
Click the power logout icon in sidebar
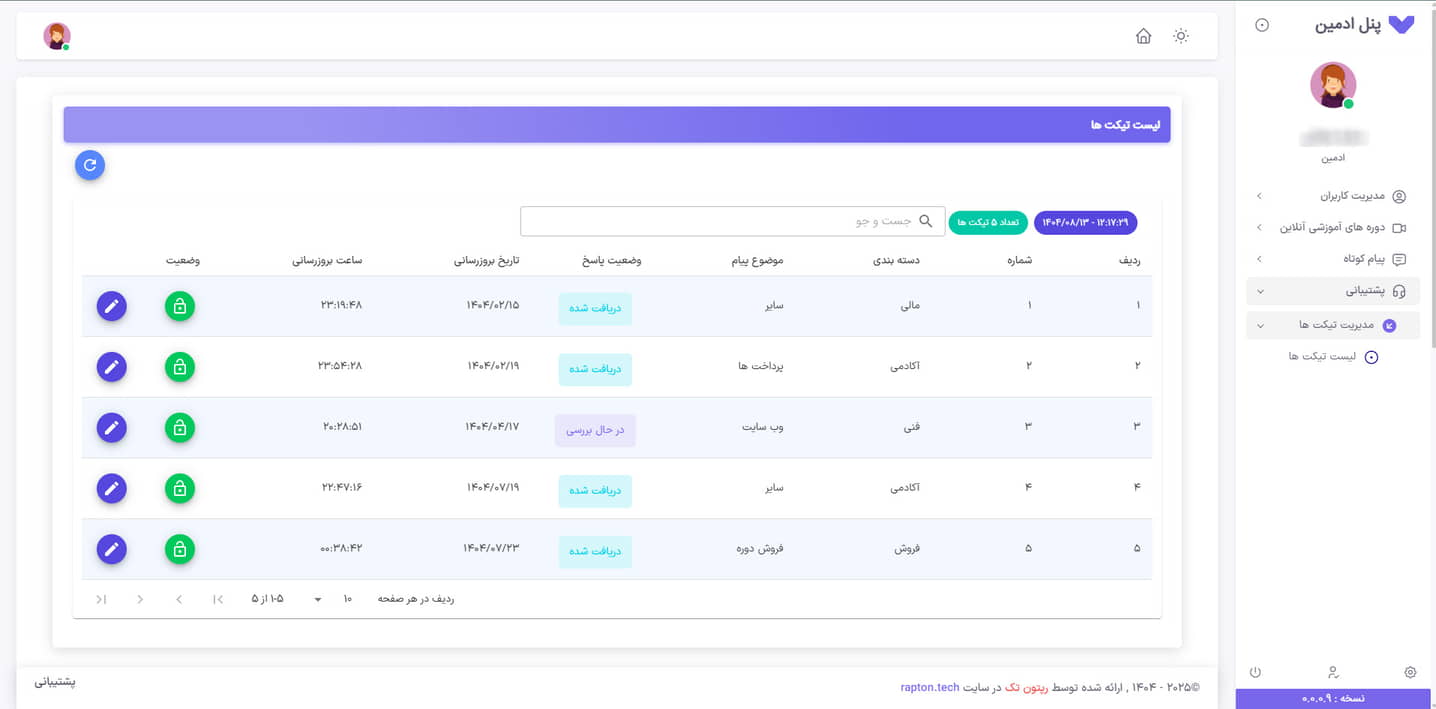(x=1255, y=672)
